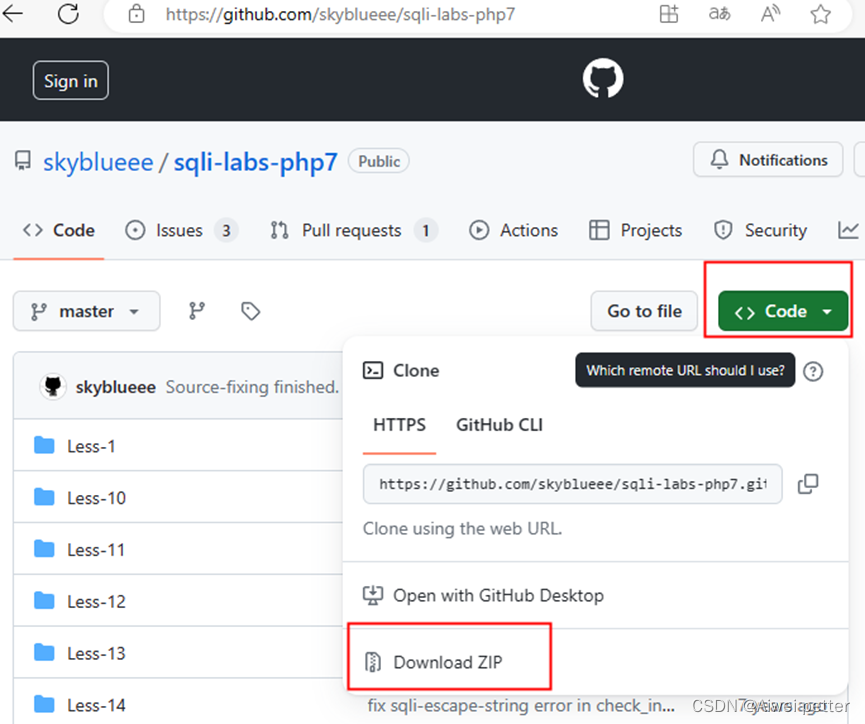
Task: Click the skyblueee avatar in commit row
Action: (53, 386)
